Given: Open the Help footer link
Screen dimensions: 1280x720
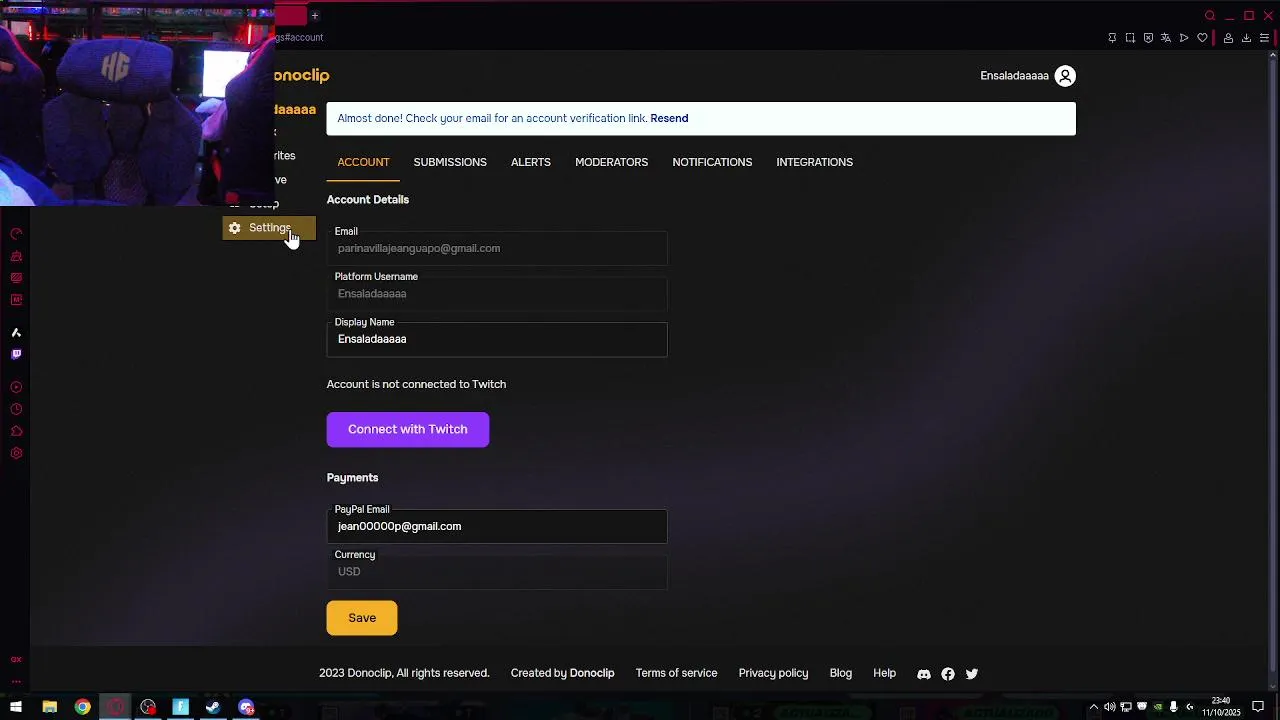Looking at the screenshot, I should tap(884, 673).
